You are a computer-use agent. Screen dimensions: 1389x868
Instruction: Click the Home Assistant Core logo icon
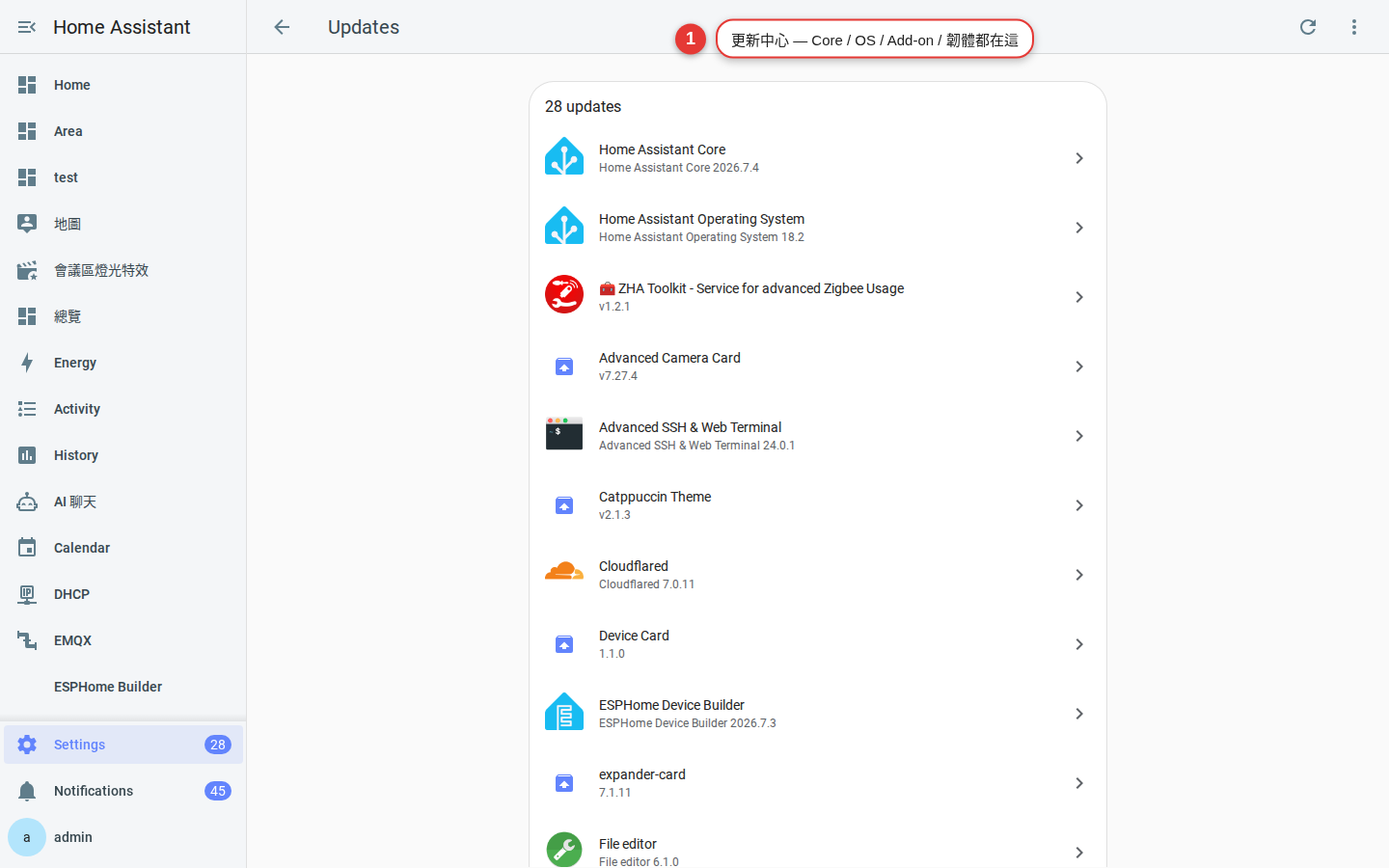coord(564,157)
